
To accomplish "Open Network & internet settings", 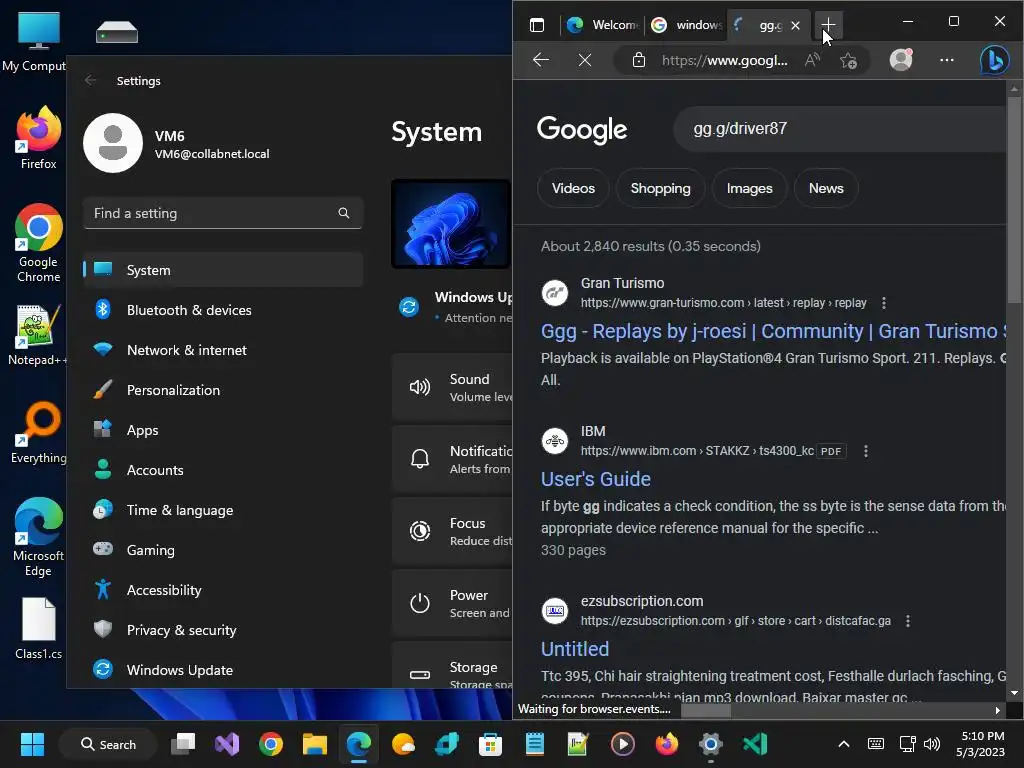I will tap(223, 350).
